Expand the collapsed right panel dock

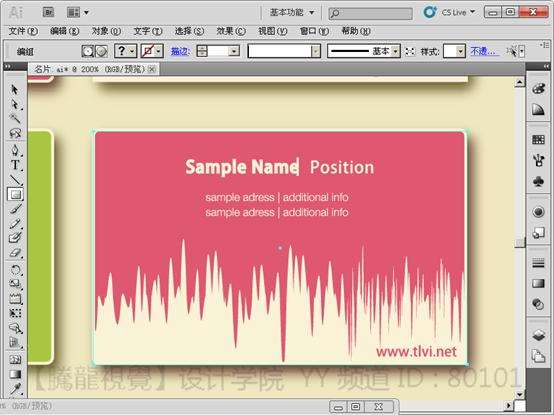coord(546,66)
